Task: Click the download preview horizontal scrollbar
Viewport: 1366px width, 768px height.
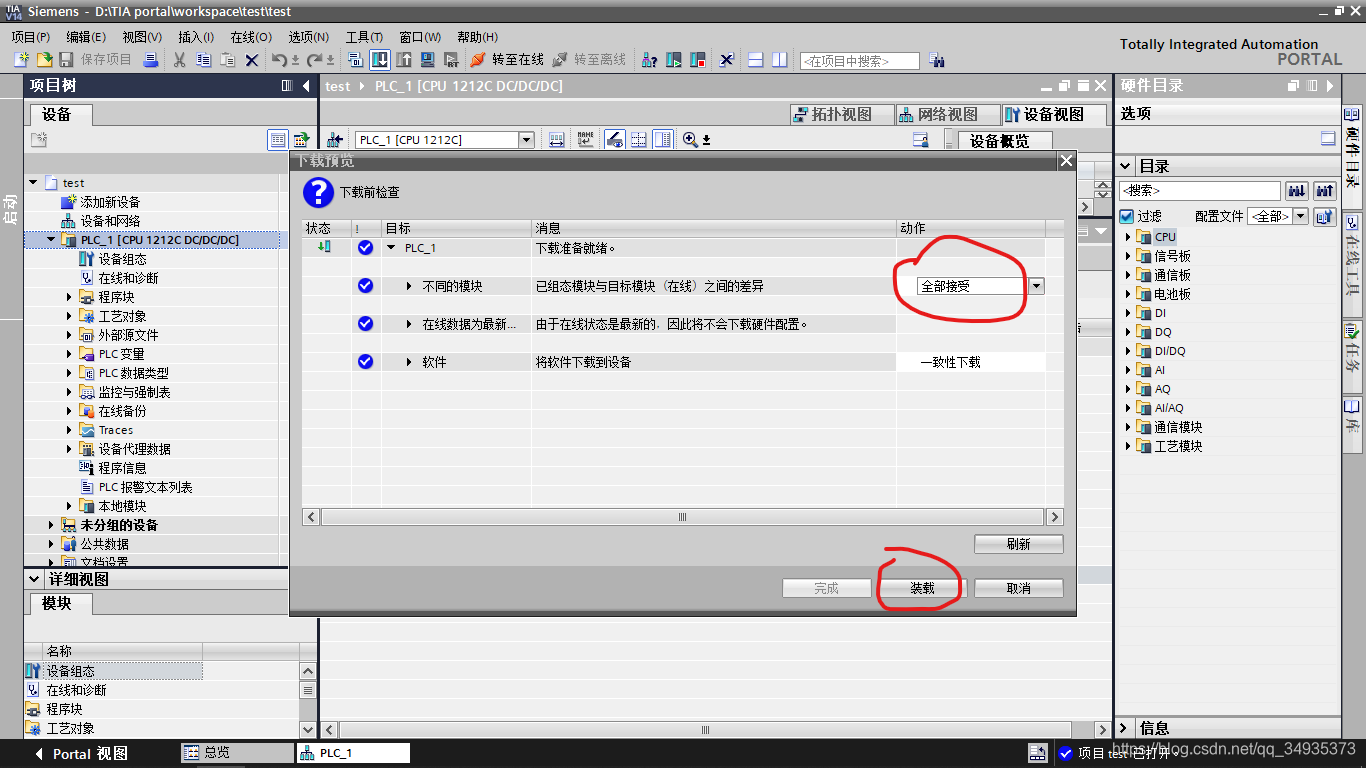Action: pos(683,517)
